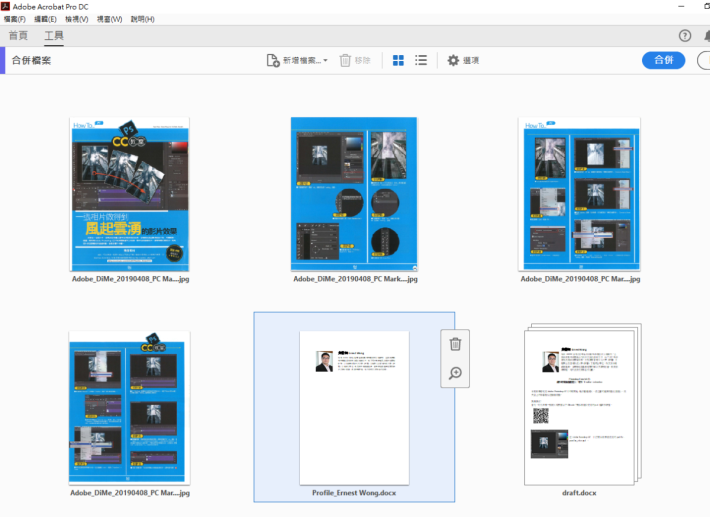
Task: Click the Options (選項) label
Action: [471, 60]
